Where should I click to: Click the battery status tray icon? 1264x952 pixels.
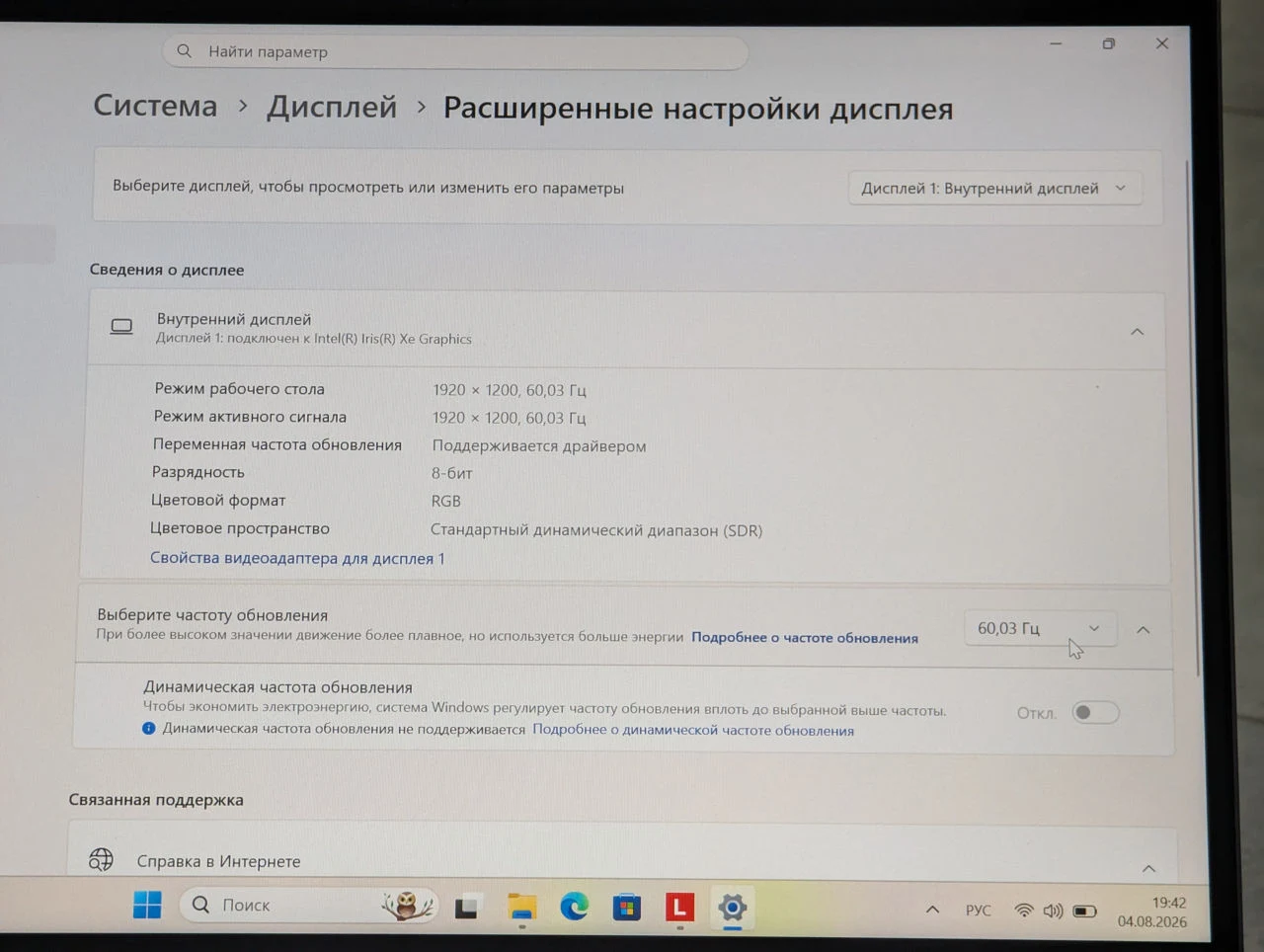(x=1085, y=911)
